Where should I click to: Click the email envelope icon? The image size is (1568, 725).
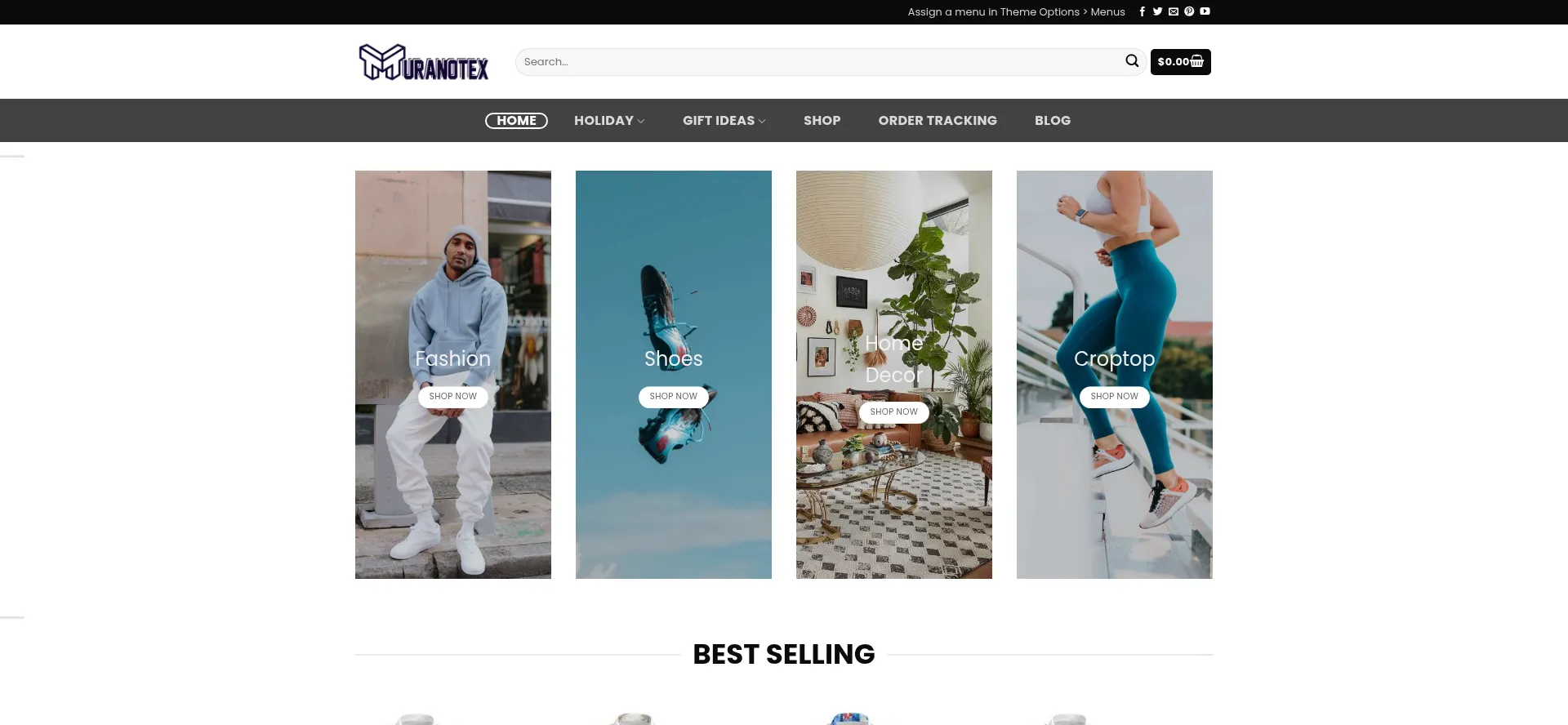pyautogui.click(x=1174, y=11)
